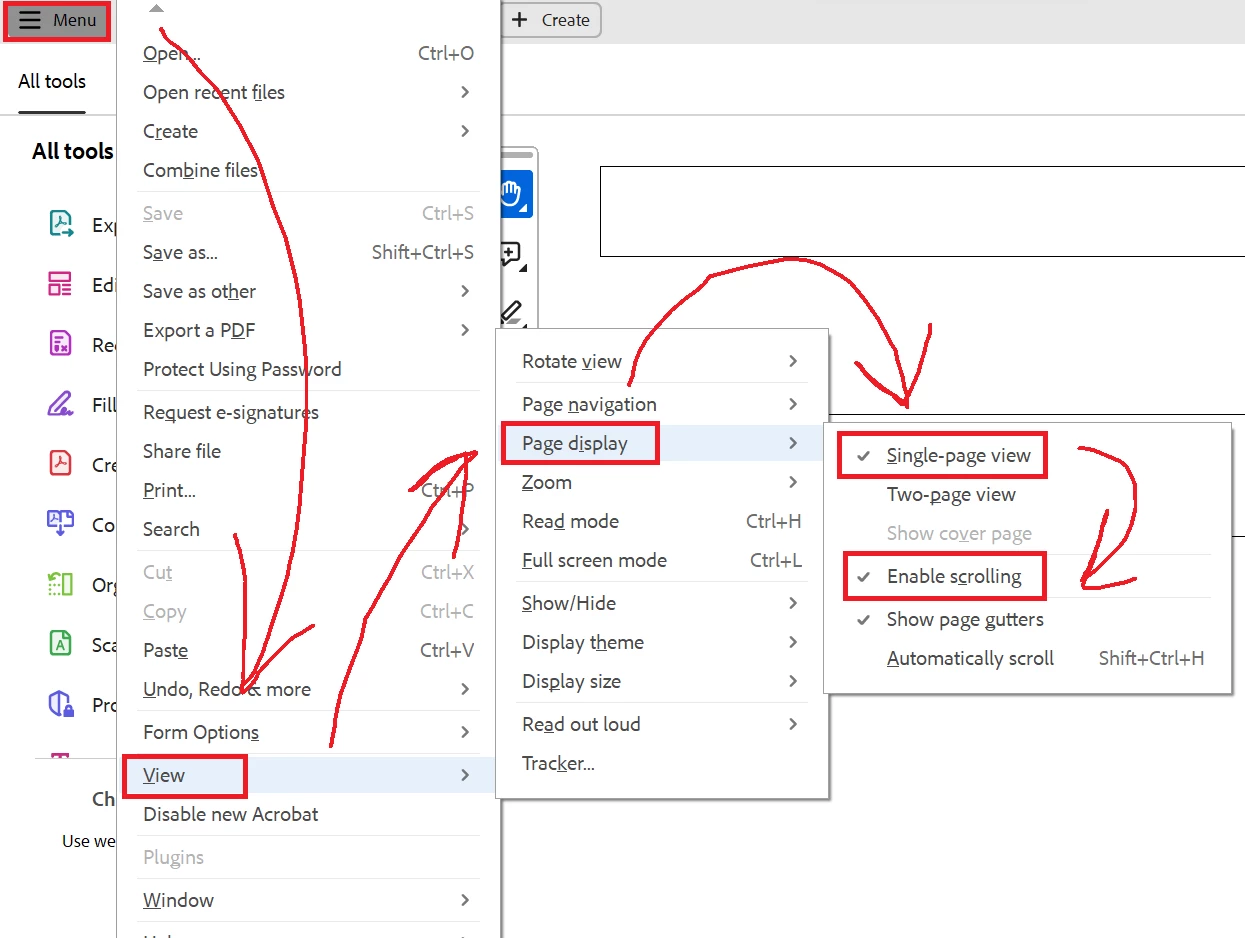This screenshot has height=938, width=1245.
Task: Select the Highlight pen tool in the quick toolbar
Action: pos(511,312)
